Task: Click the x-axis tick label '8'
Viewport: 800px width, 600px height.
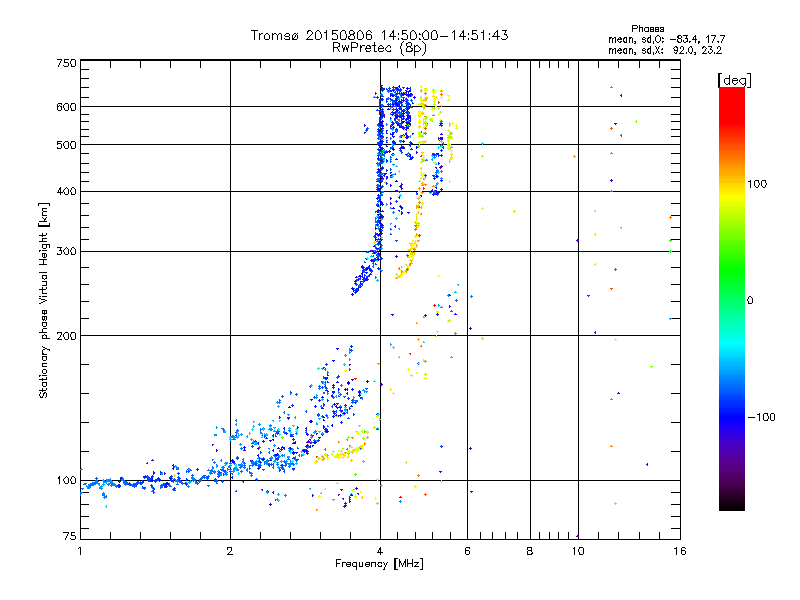Action: [530, 551]
